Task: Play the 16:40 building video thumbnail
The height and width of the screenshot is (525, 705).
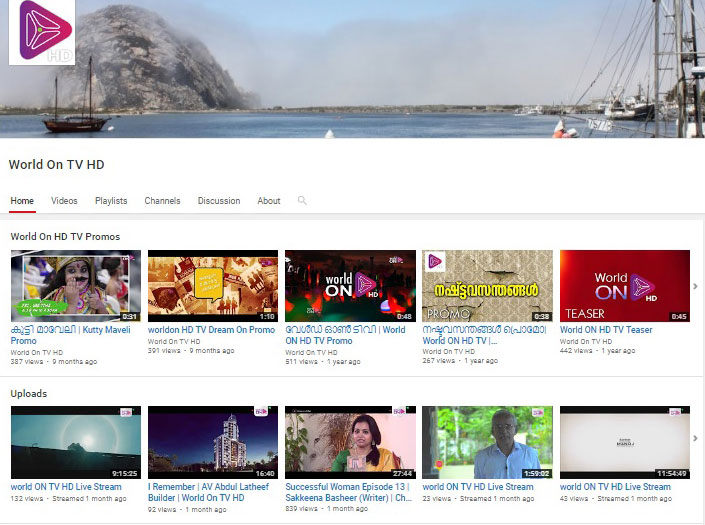Action: coord(213,442)
